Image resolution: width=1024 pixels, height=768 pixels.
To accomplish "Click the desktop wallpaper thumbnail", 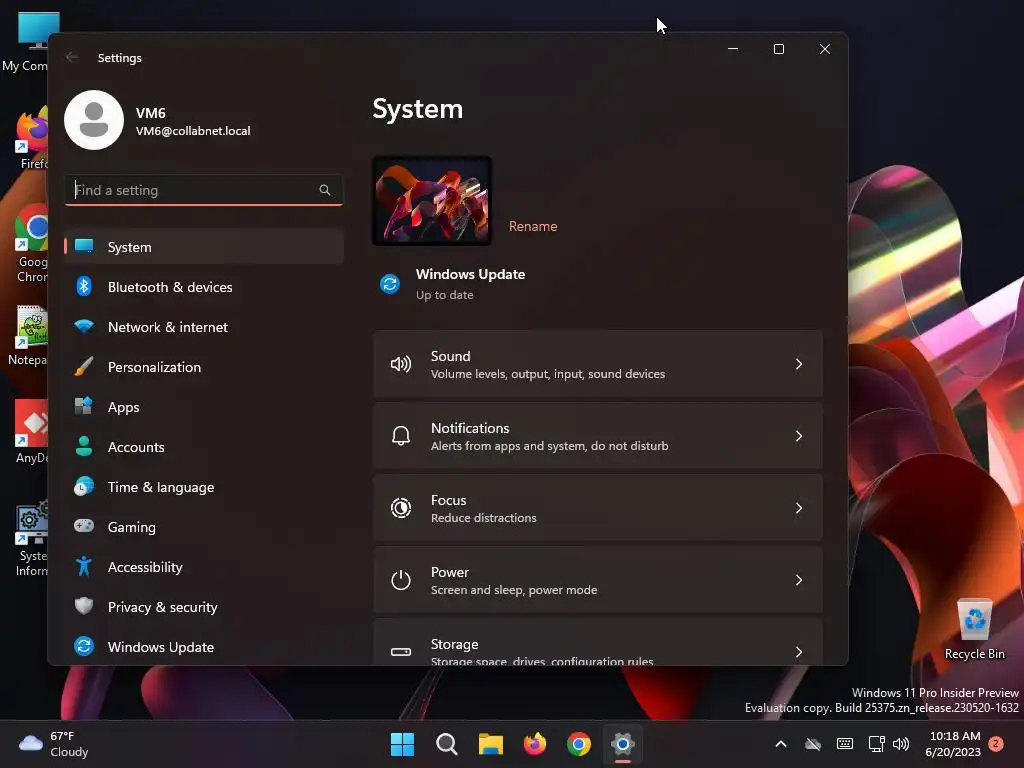I will coord(432,201).
